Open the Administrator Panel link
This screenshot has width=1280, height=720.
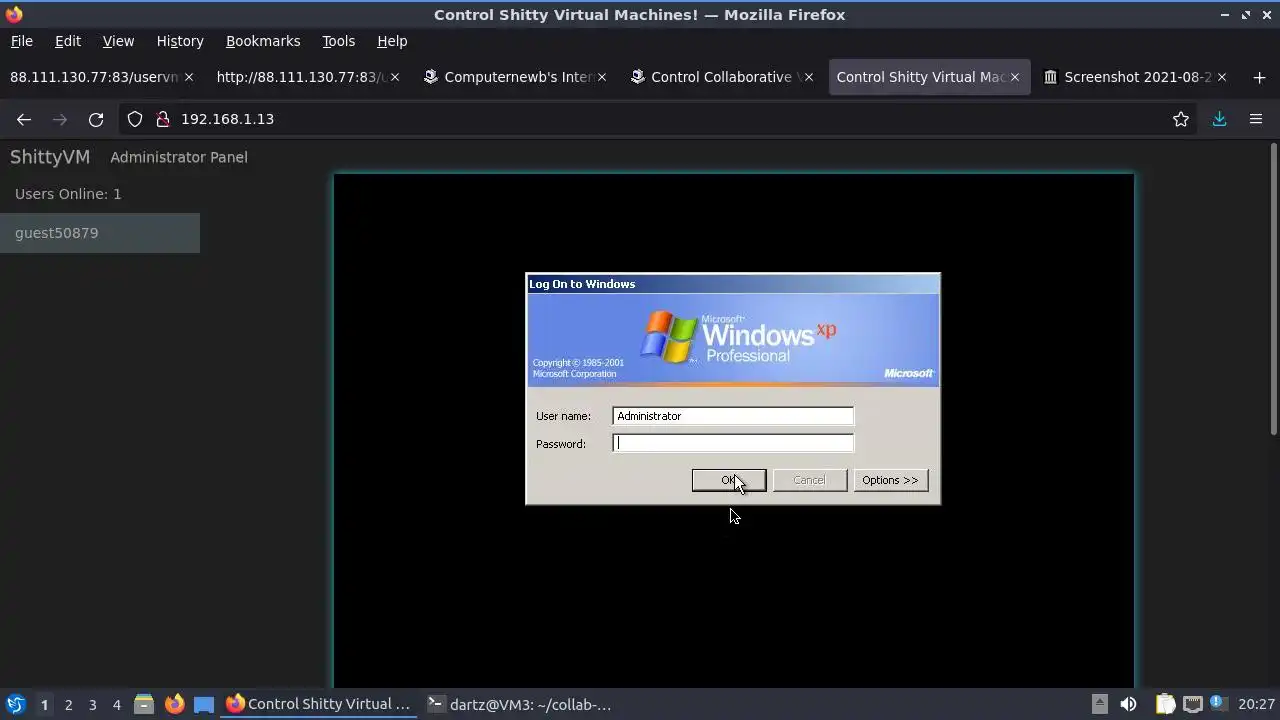179,157
